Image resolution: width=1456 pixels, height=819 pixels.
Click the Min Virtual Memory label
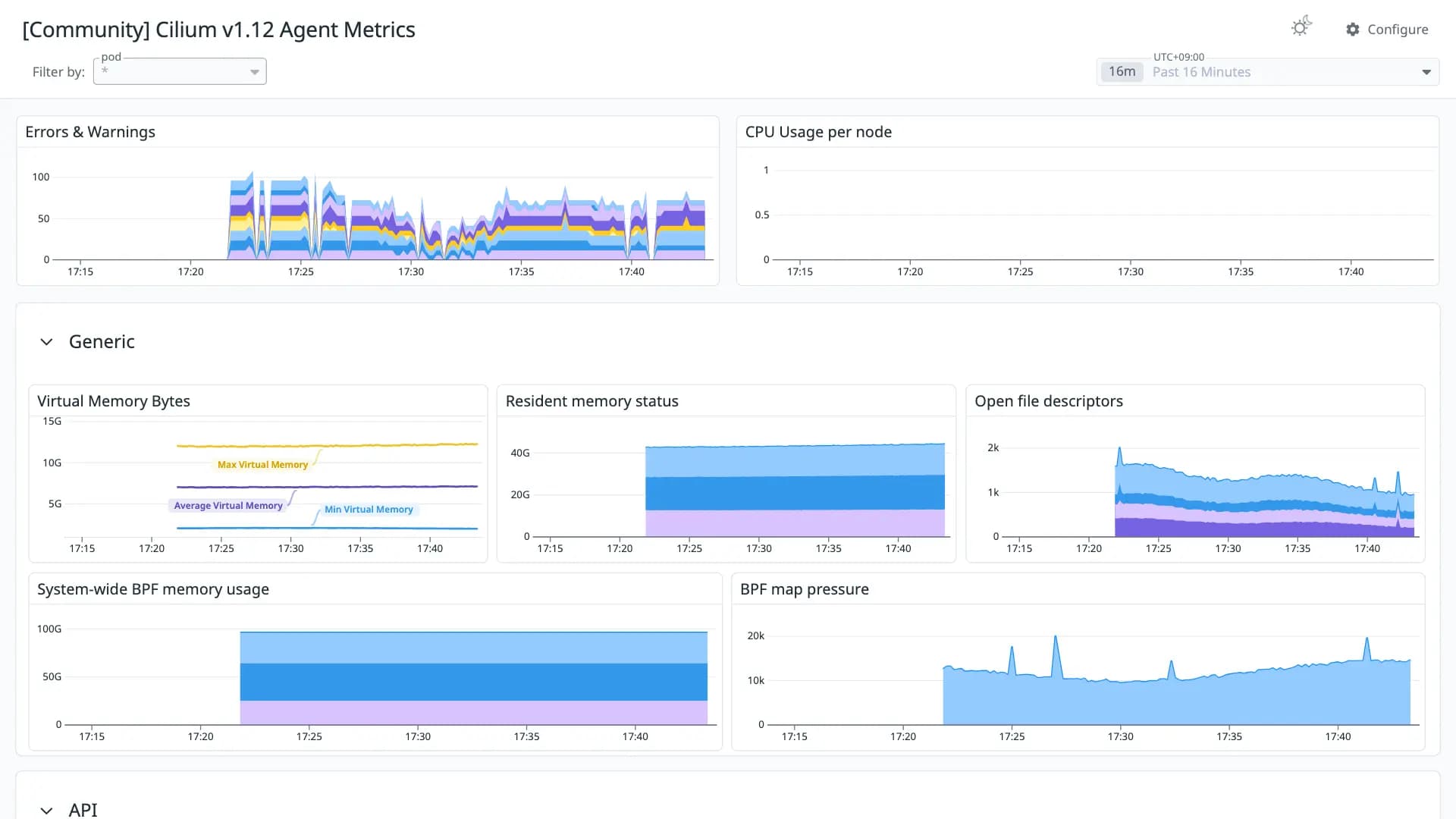click(x=369, y=509)
